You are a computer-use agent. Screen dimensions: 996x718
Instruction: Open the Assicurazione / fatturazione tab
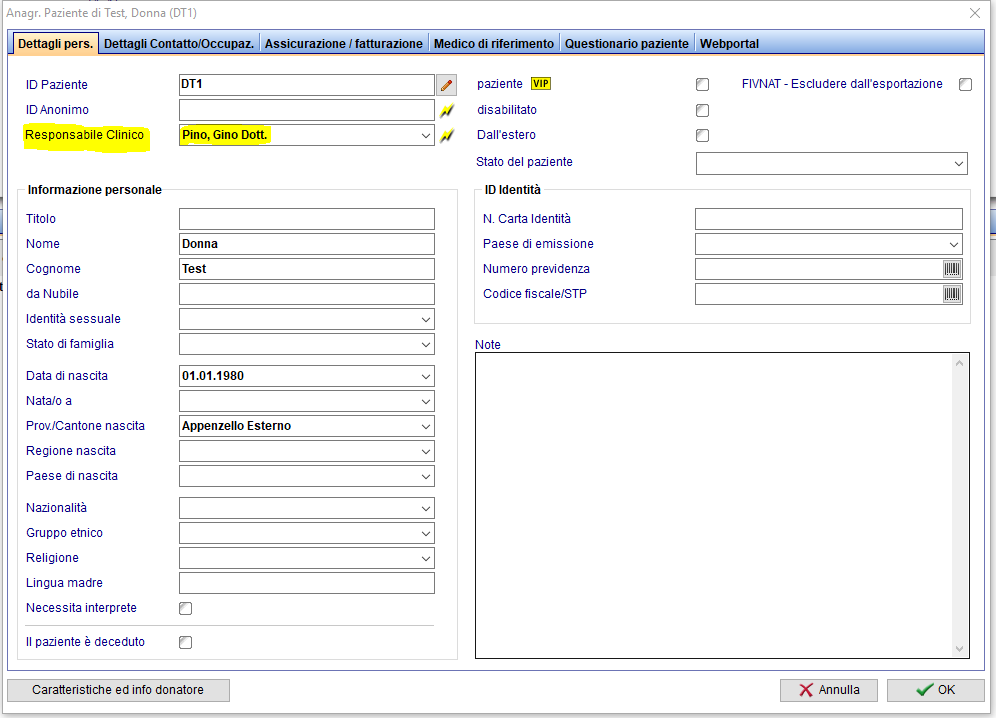344,44
